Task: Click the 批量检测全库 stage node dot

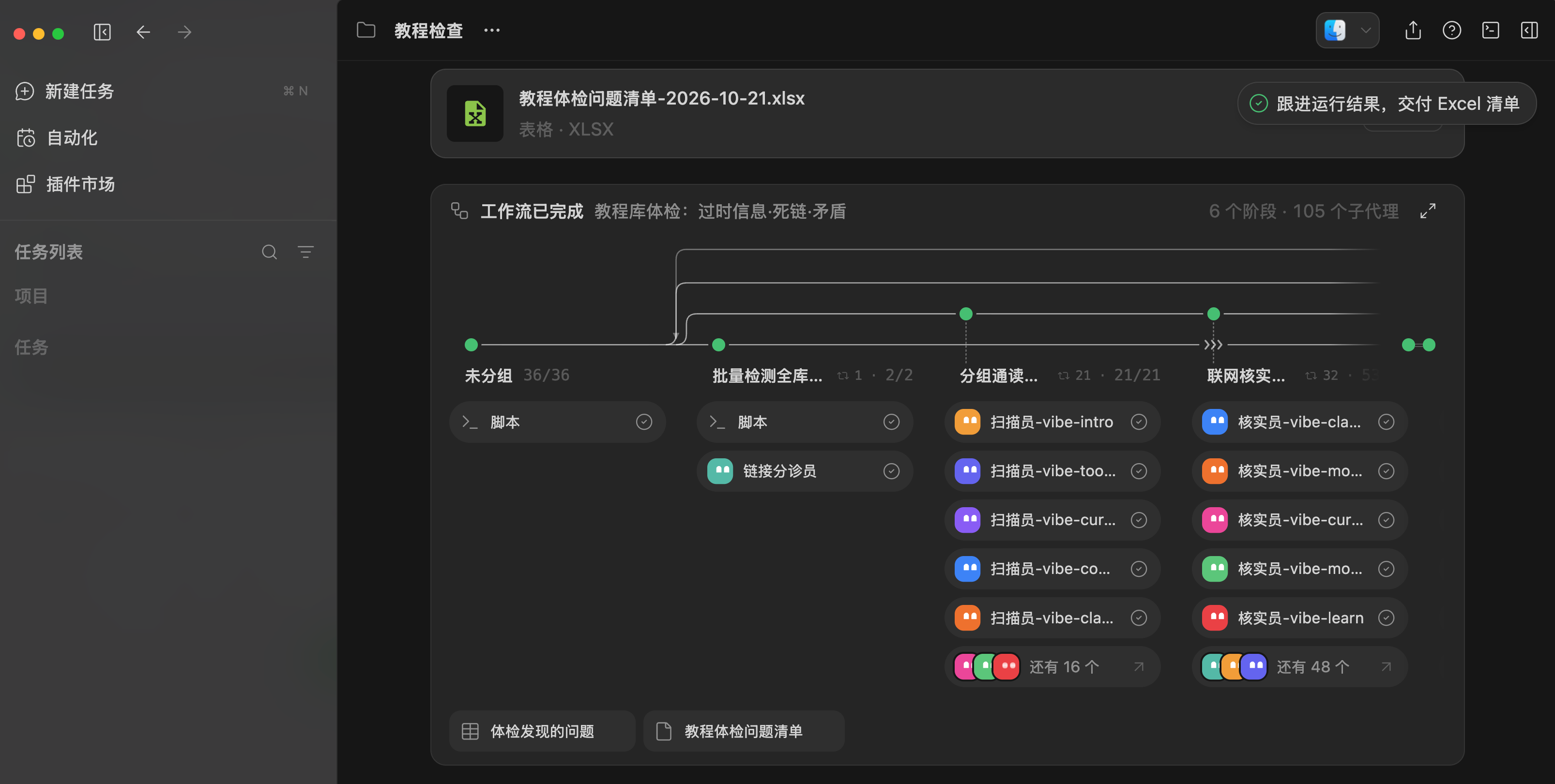Action: (x=718, y=345)
